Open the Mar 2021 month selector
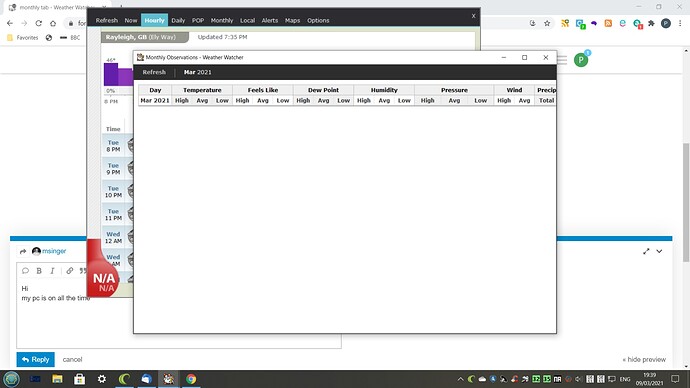 tap(198, 72)
